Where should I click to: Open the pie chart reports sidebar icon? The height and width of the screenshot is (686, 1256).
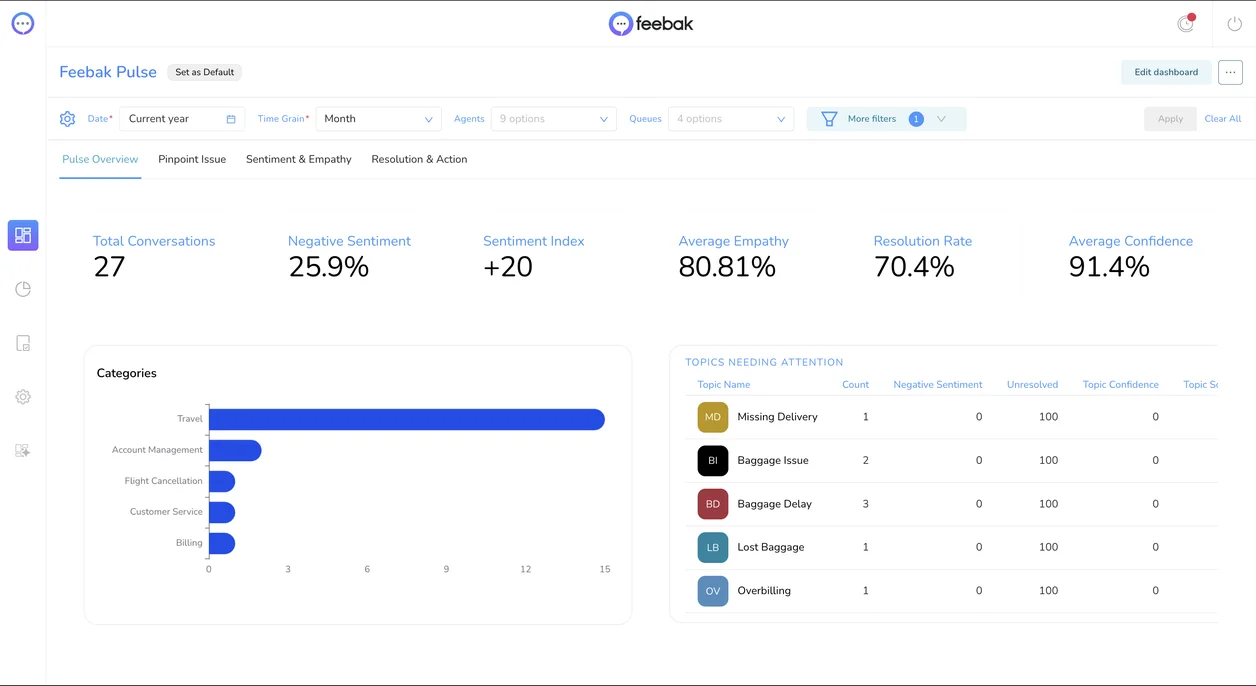tap(23, 289)
